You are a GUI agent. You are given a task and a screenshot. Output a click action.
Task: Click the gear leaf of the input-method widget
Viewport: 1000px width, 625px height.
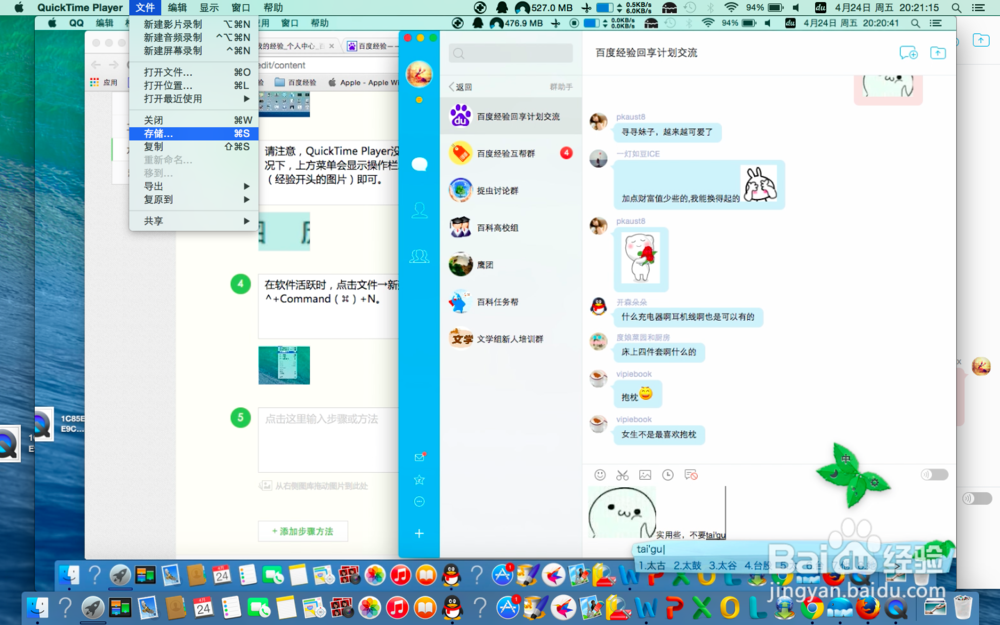pyautogui.click(x=874, y=482)
